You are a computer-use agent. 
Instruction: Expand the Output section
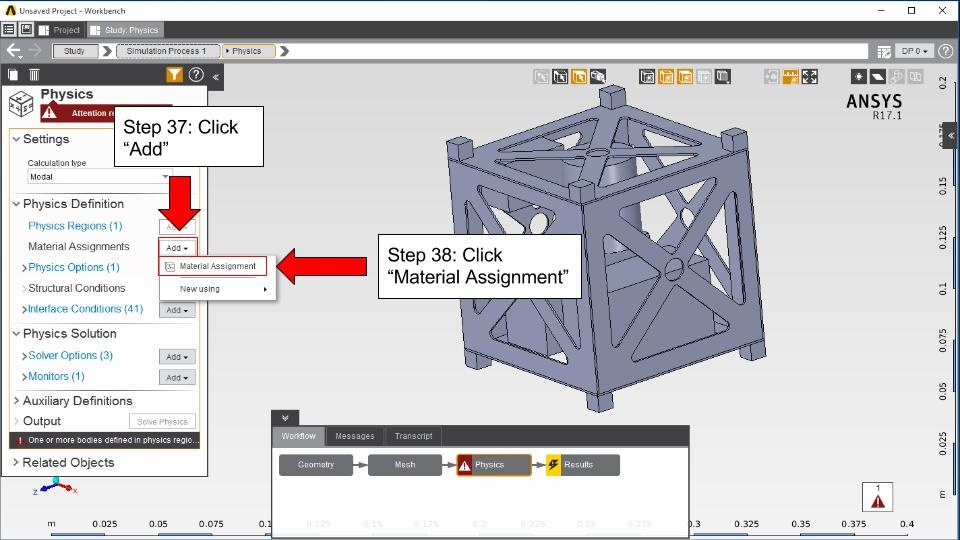click(17, 421)
